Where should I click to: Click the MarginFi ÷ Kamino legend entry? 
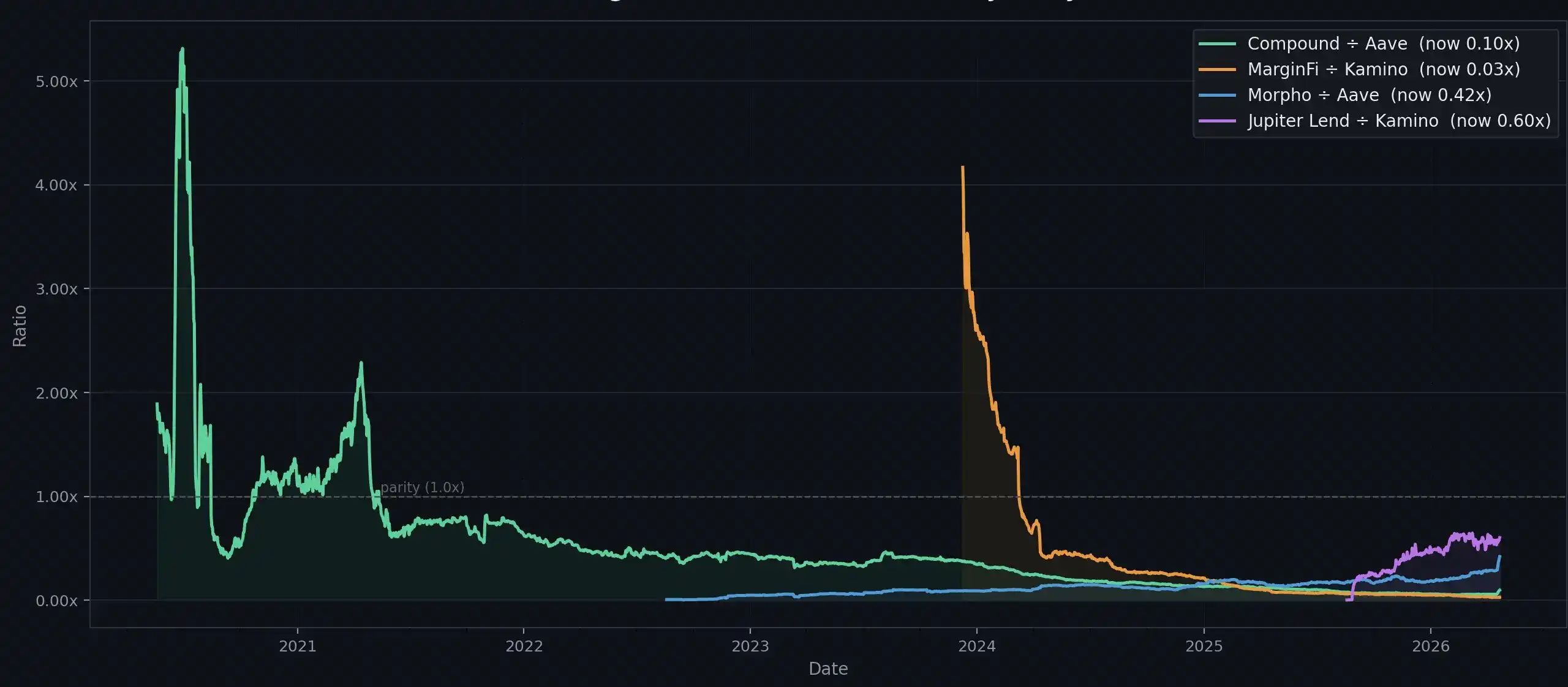[x=1383, y=70]
